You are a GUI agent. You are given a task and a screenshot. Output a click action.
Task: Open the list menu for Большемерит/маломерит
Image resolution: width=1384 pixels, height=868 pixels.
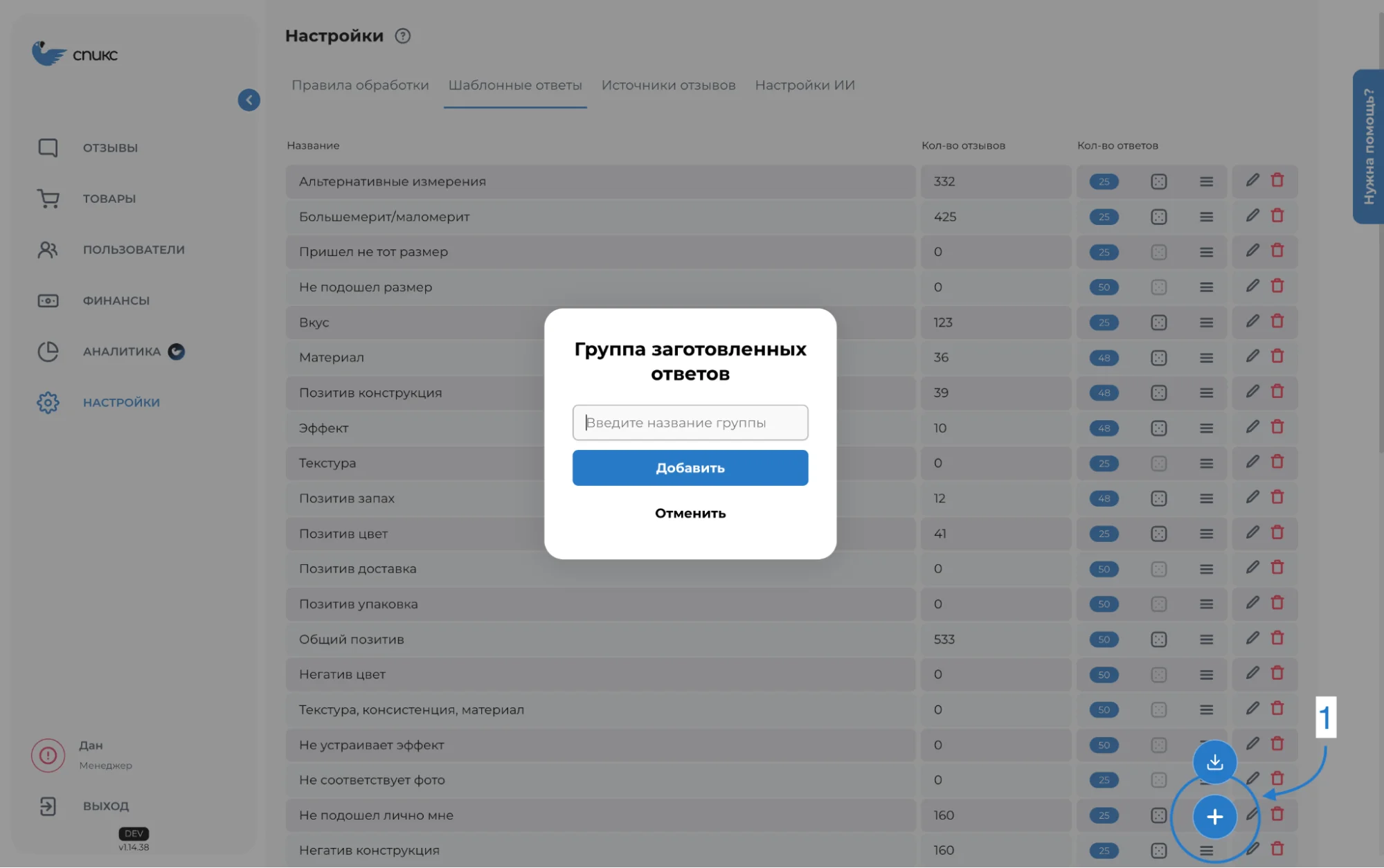click(1206, 217)
